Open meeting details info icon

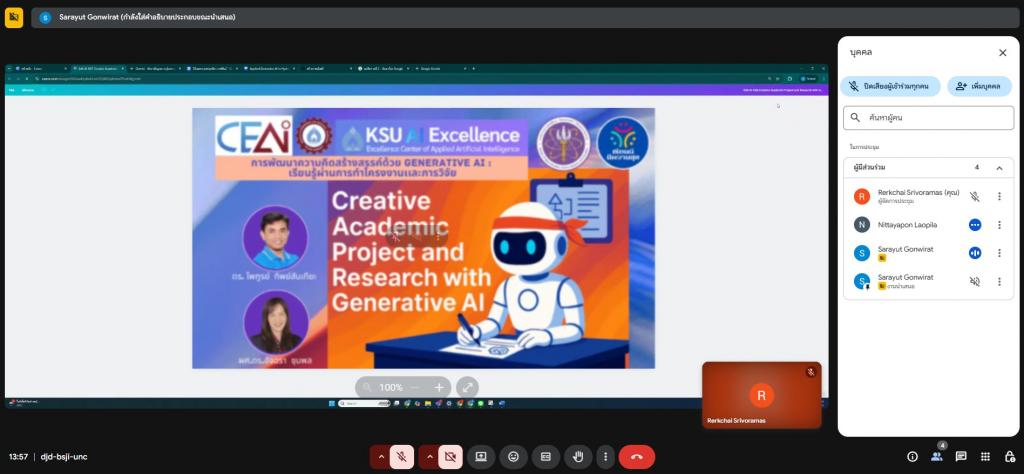pyautogui.click(x=912, y=457)
